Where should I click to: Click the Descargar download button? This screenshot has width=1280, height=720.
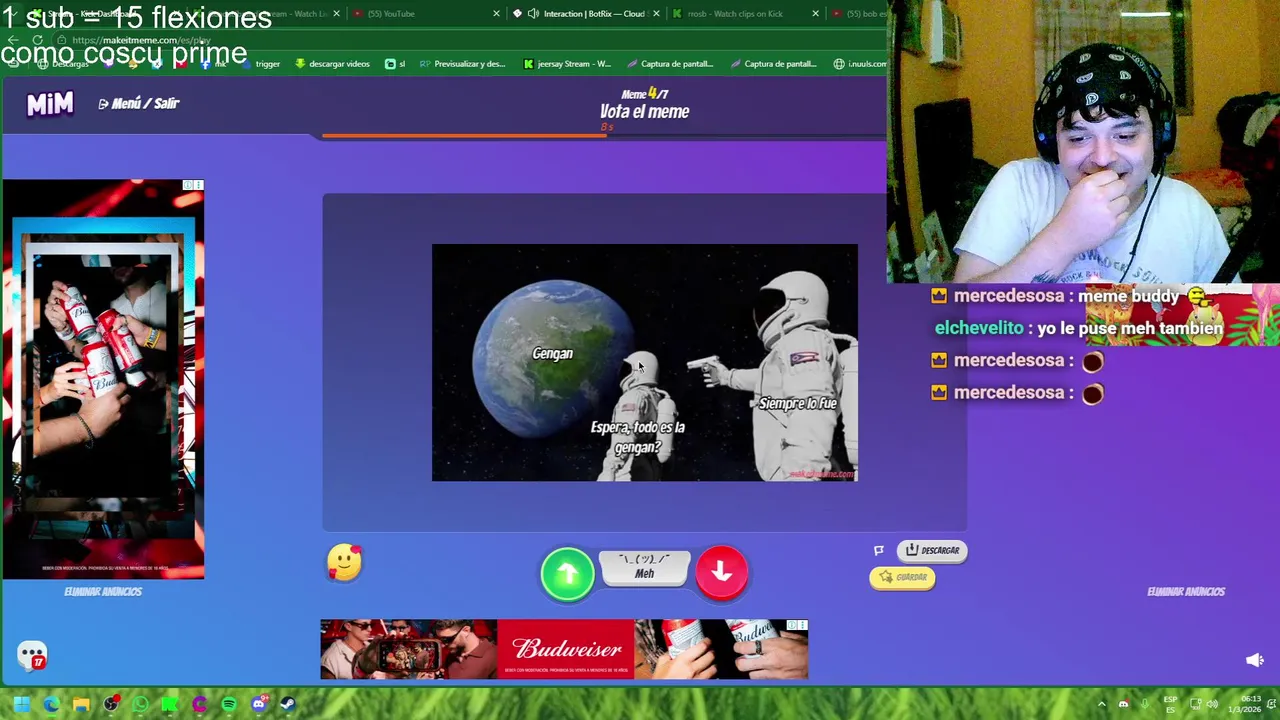pyautogui.click(x=932, y=550)
